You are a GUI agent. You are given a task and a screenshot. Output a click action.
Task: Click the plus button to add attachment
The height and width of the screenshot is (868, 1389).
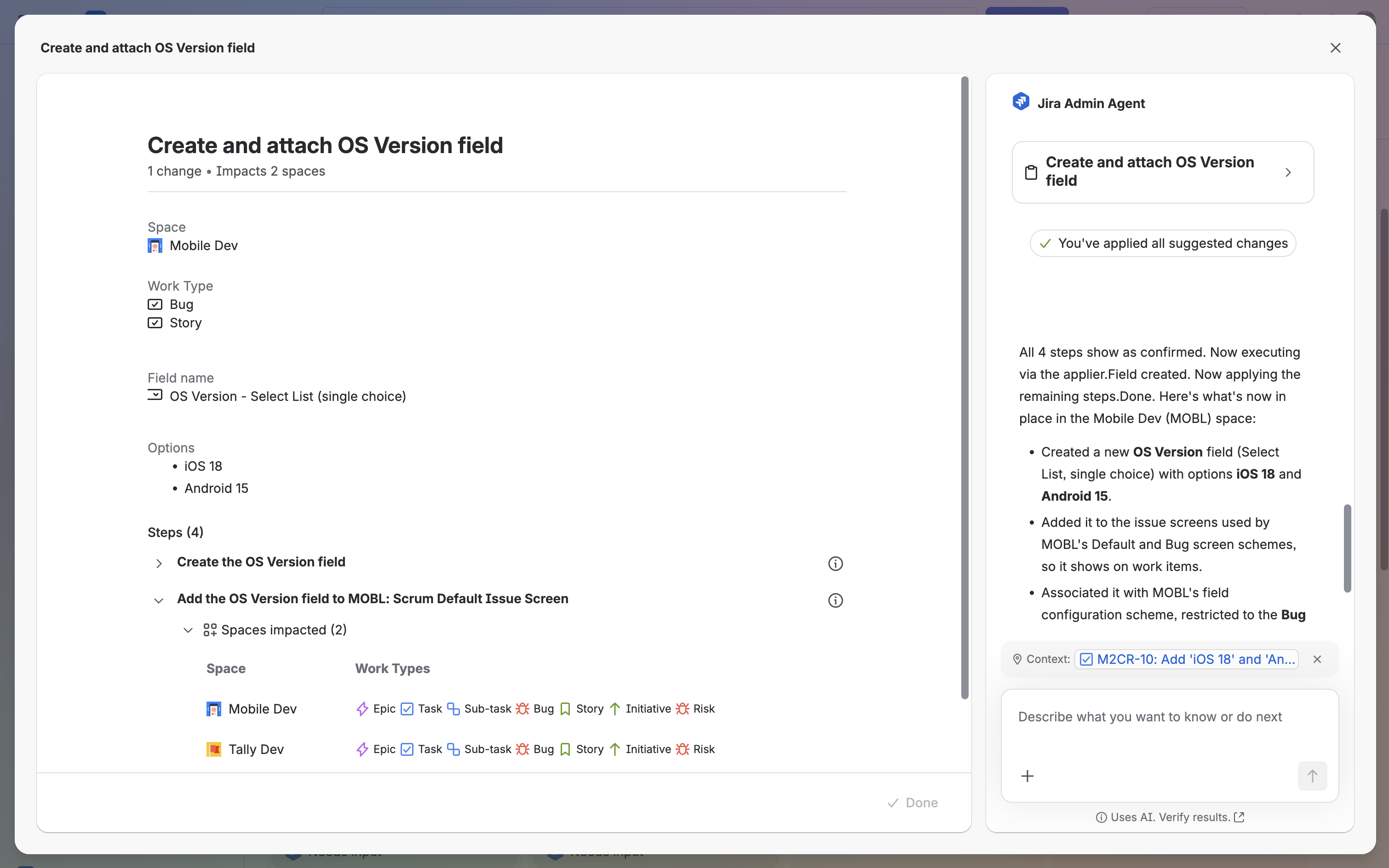(x=1027, y=776)
